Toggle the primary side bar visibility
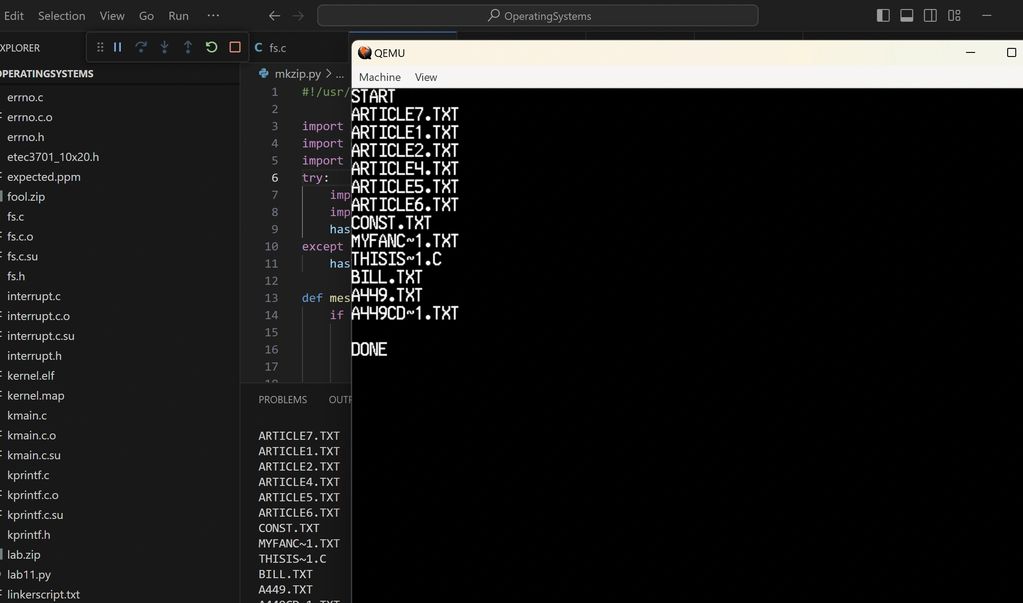The height and width of the screenshot is (603, 1023). point(883,16)
